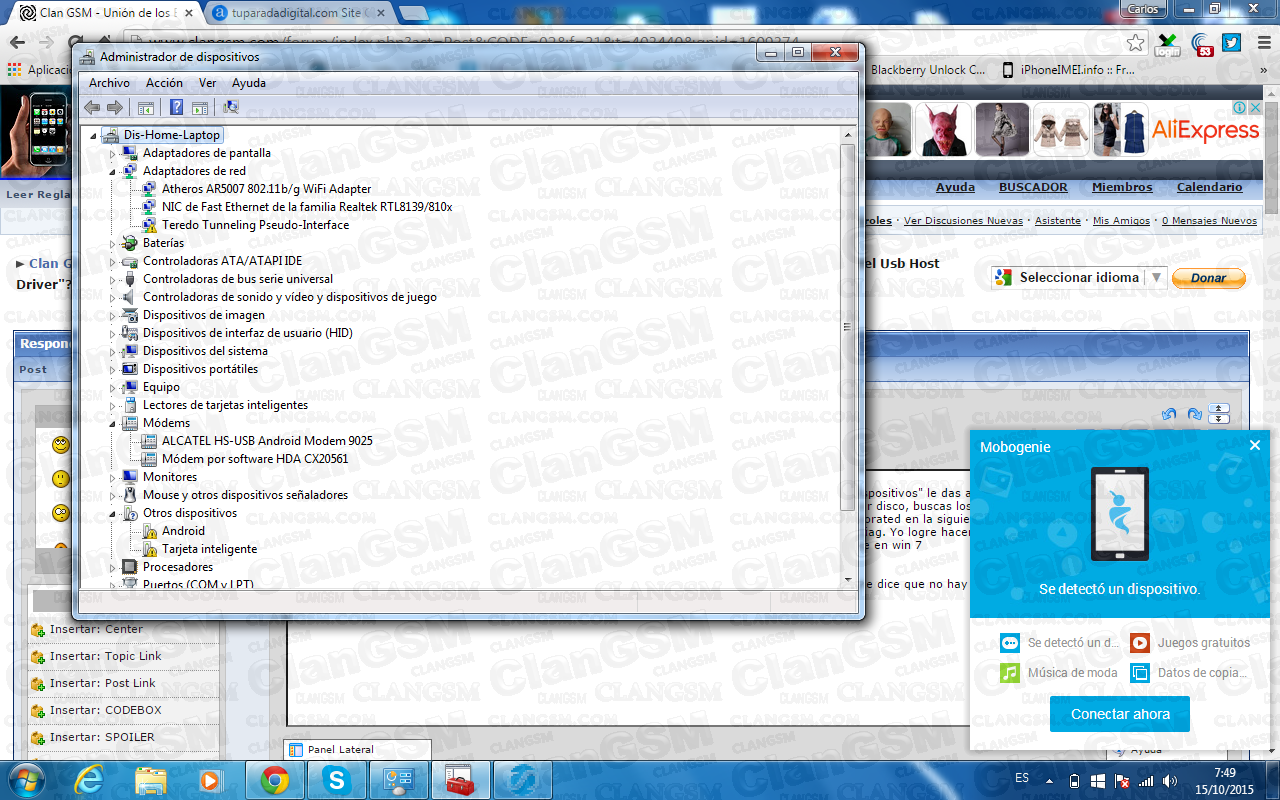
Task: Select the Android device under Otros dispositivos
Action: tap(183, 531)
